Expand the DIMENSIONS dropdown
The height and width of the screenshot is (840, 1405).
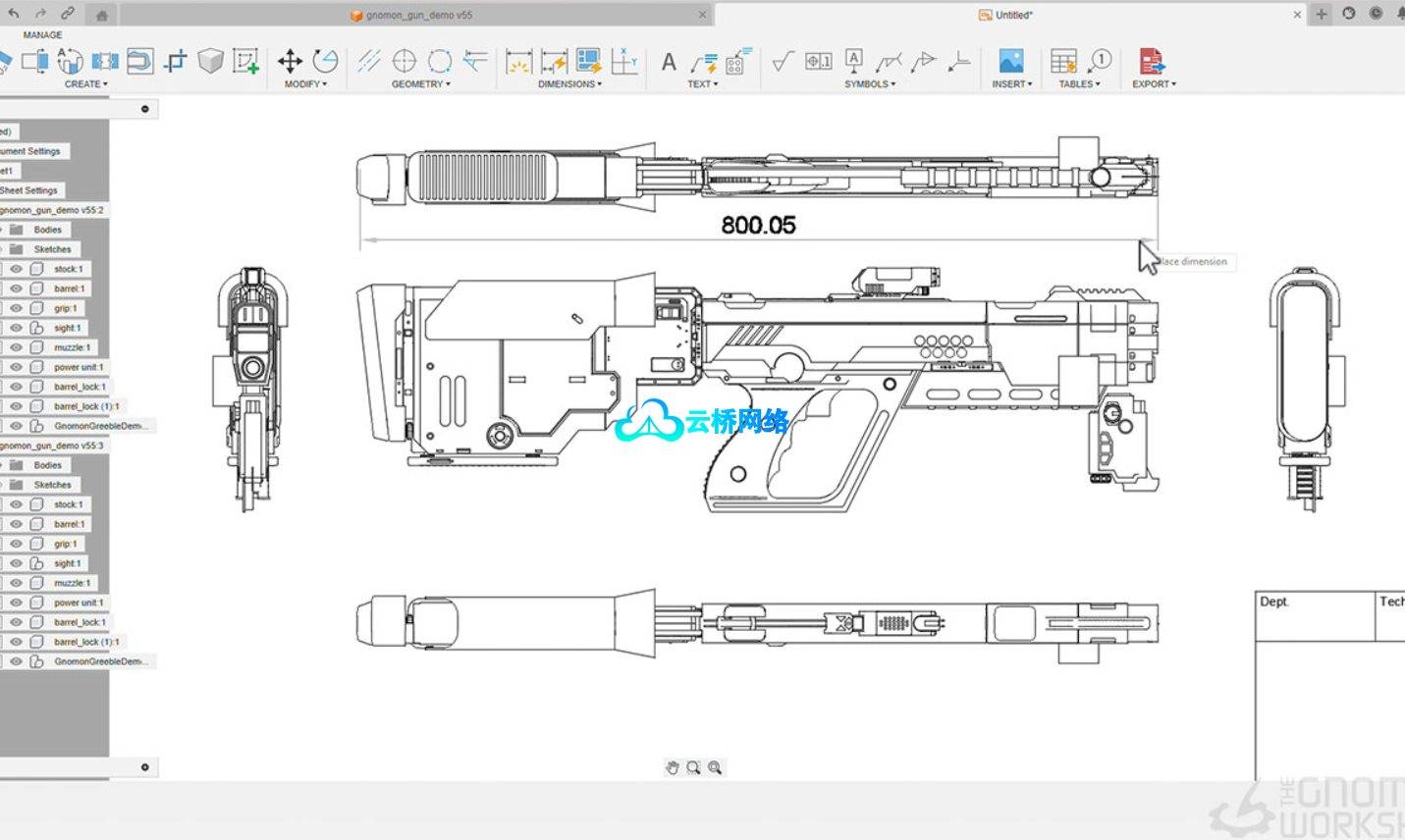(569, 84)
